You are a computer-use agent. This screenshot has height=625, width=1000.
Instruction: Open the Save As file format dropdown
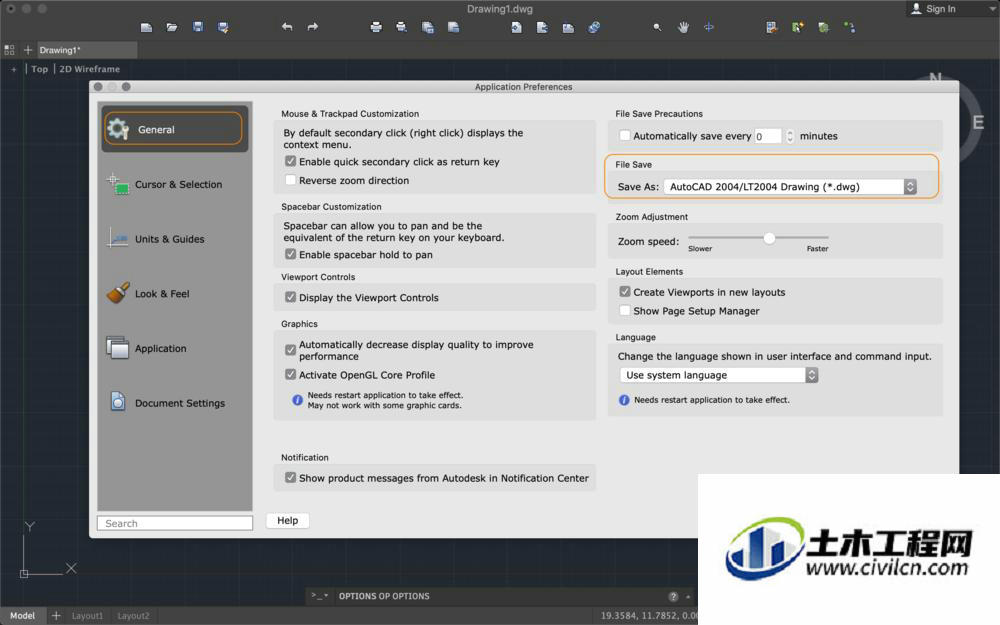click(x=790, y=186)
